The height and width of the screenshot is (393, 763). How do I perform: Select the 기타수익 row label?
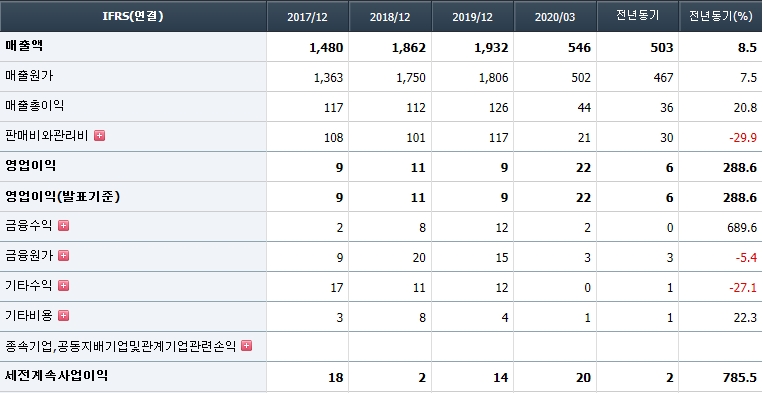point(28,286)
